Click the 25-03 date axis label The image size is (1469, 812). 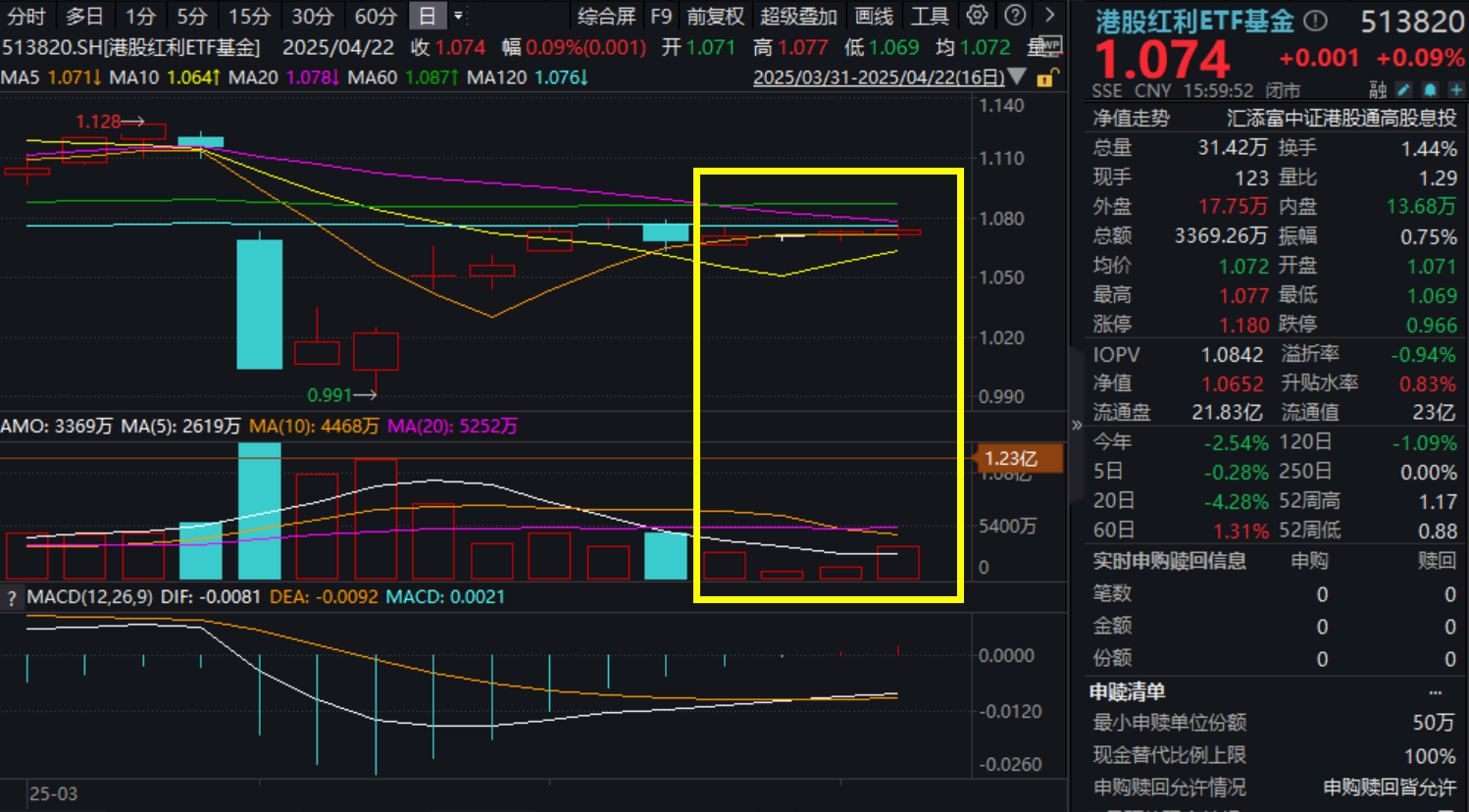pos(53,793)
